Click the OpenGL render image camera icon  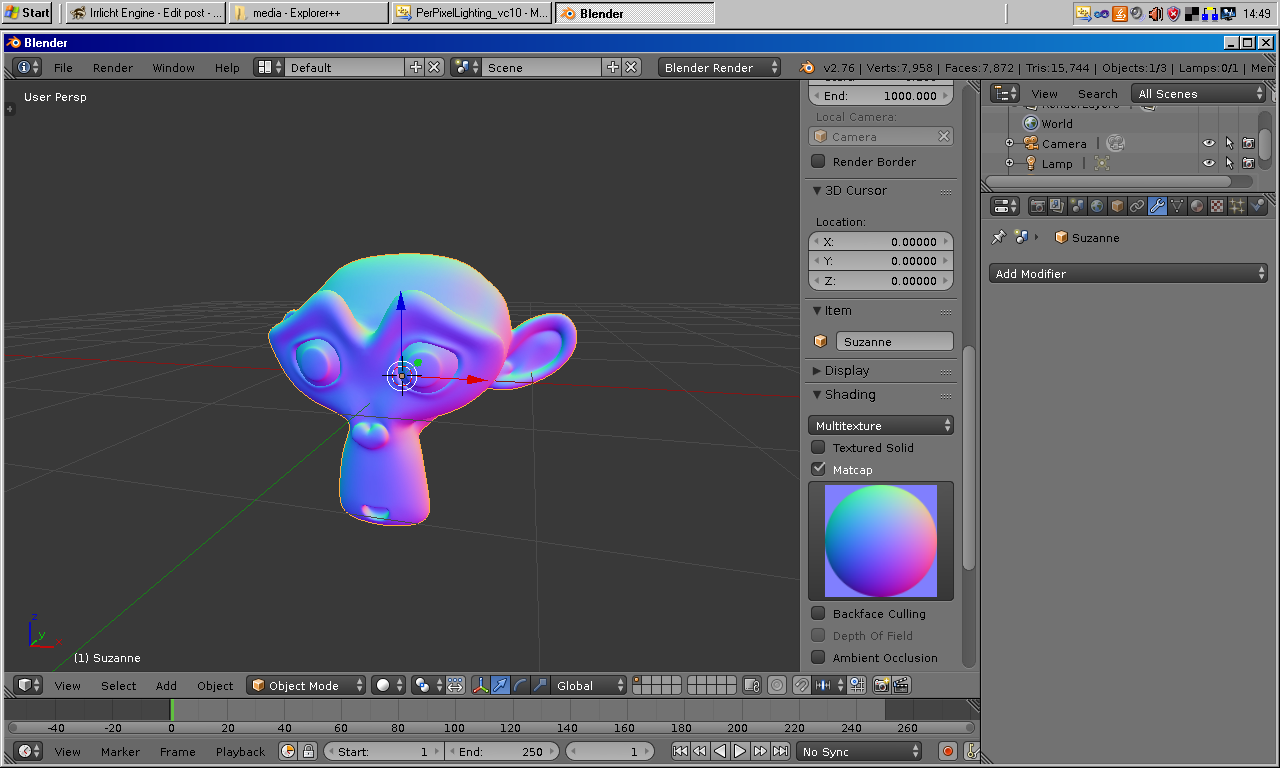(881, 685)
